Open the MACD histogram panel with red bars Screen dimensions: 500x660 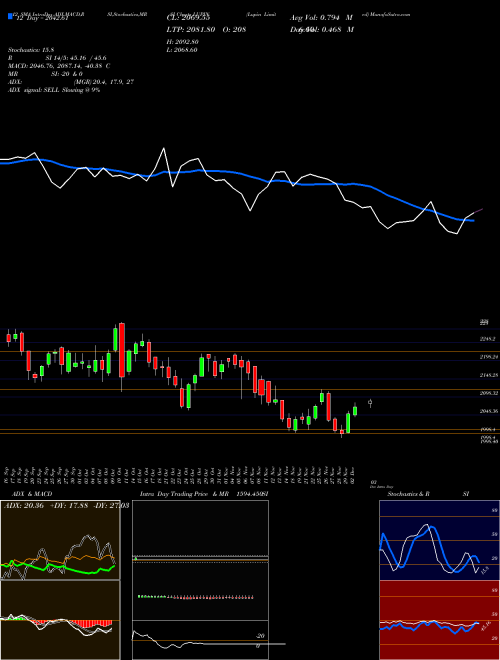[x=60, y=620]
